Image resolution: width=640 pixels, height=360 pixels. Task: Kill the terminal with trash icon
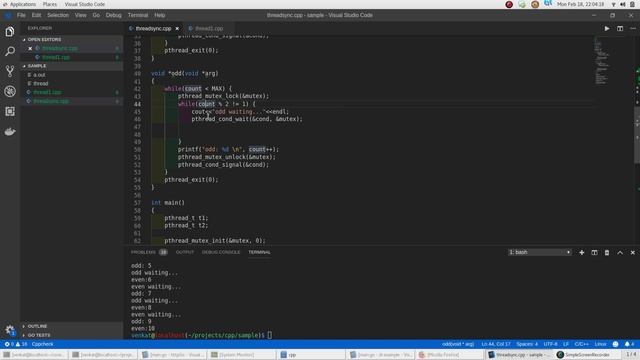607,253
